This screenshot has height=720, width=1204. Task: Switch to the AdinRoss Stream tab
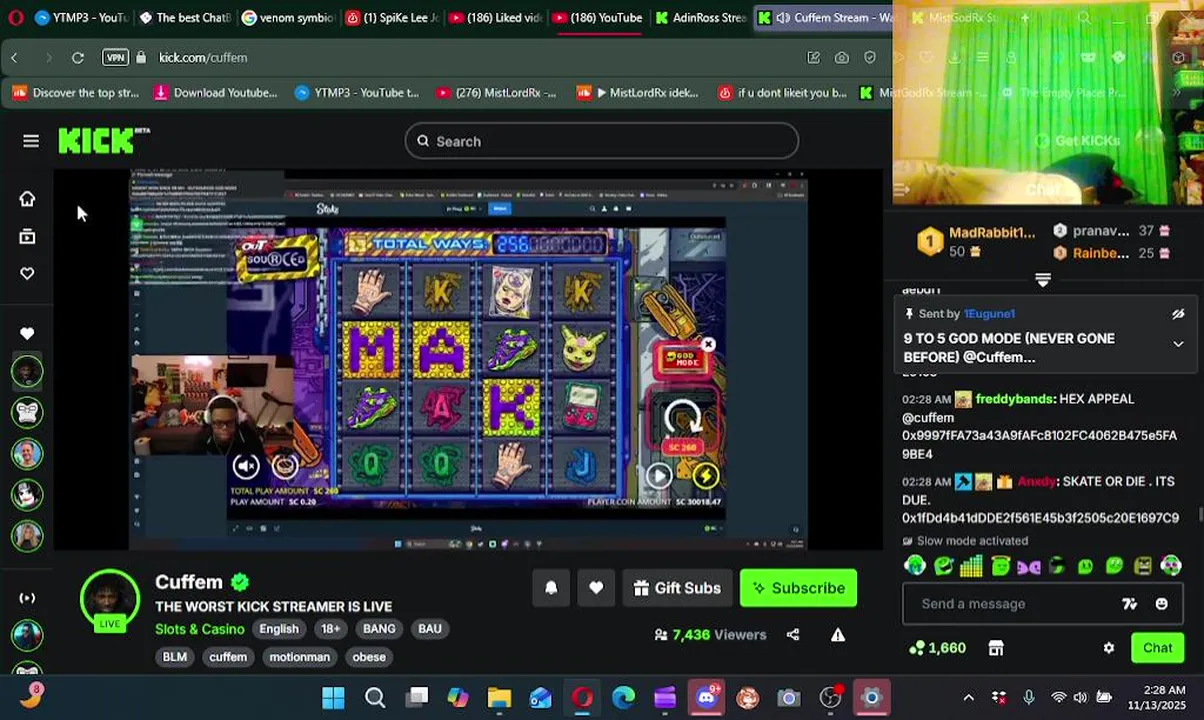[700, 17]
